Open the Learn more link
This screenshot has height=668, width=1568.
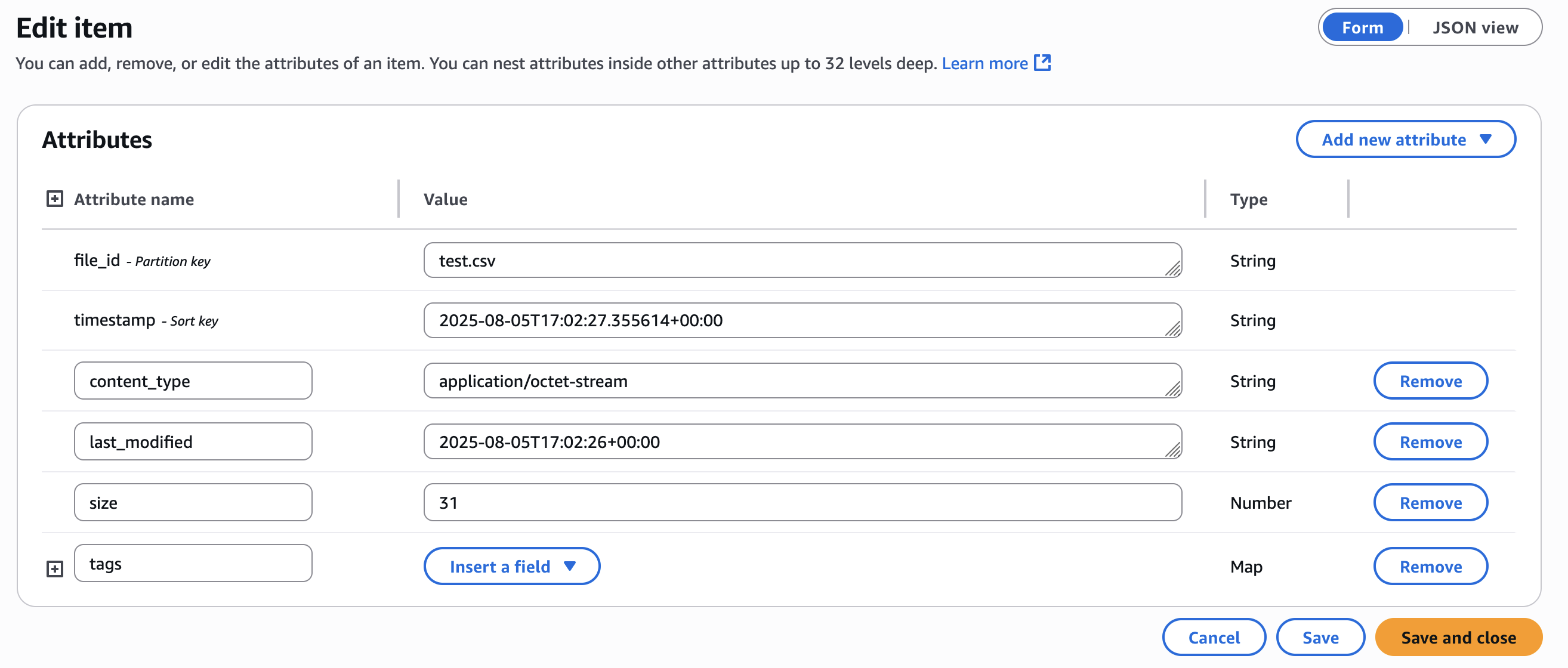996,63
